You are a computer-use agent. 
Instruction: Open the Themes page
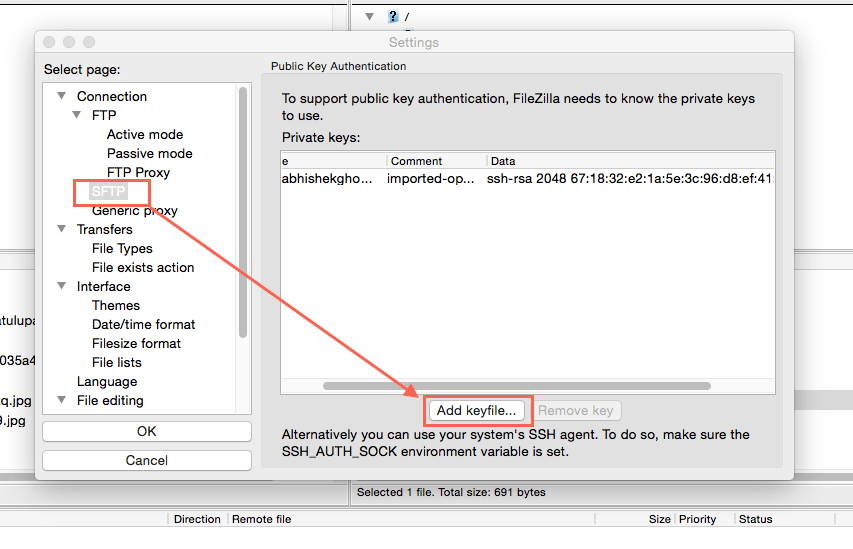tap(116, 305)
